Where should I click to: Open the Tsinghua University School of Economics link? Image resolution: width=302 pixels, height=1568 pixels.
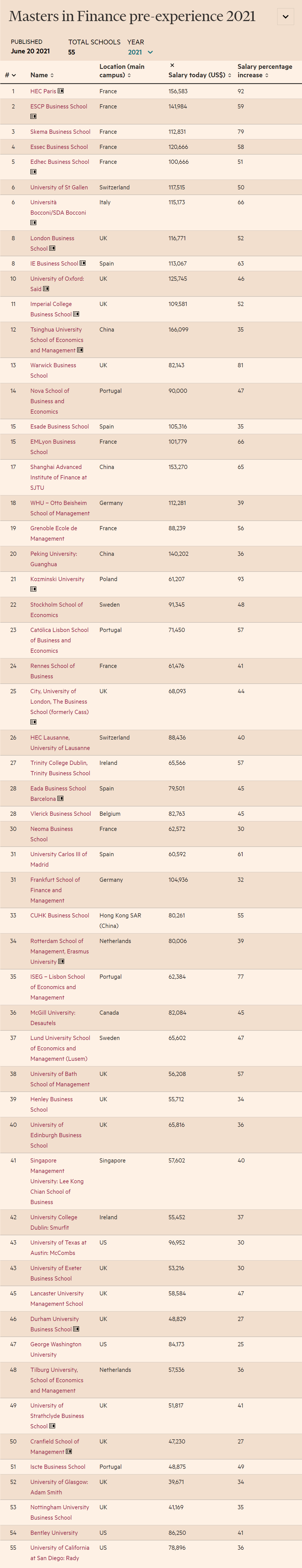pyautogui.click(x=56, y=340)
